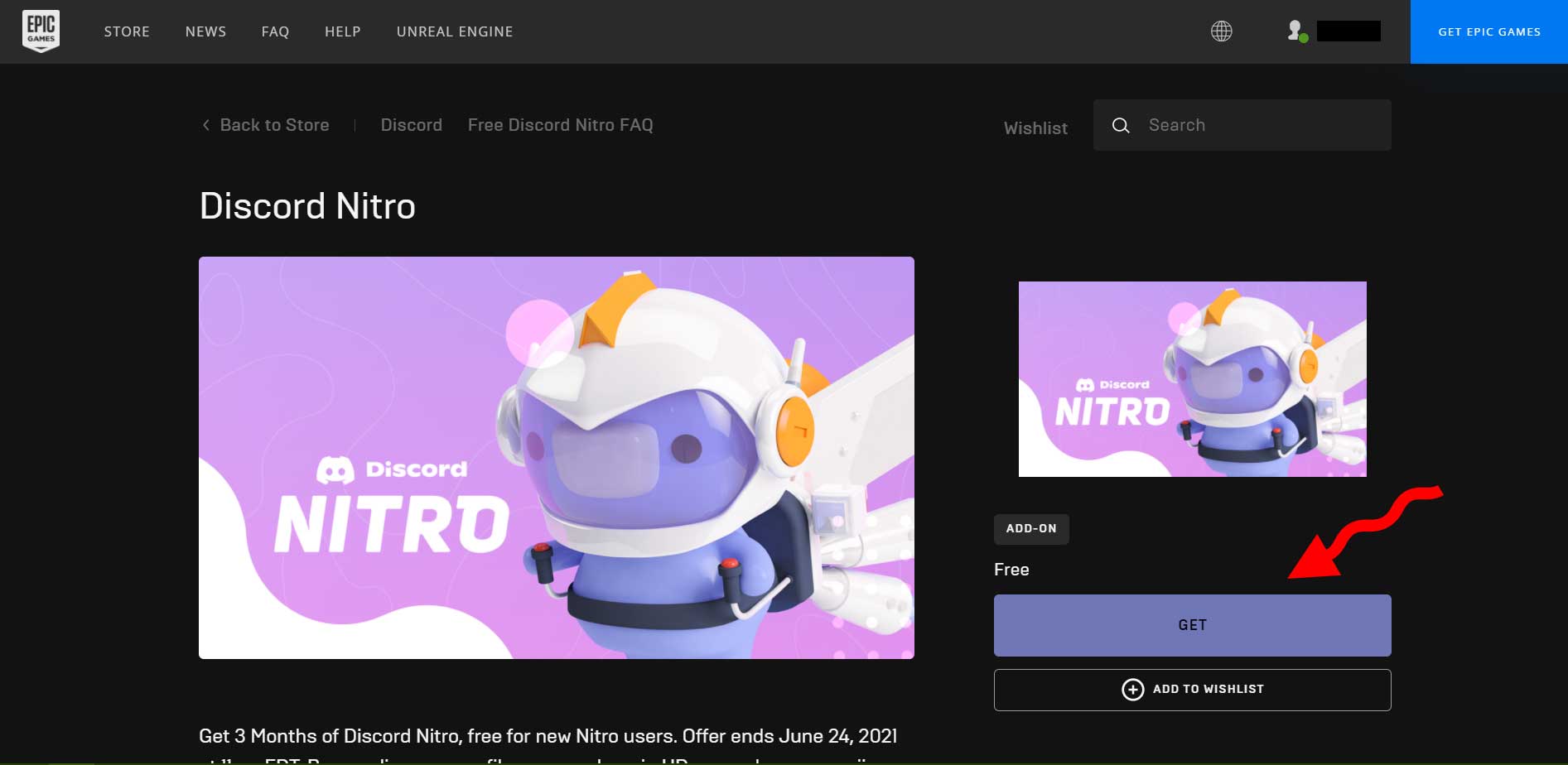Click the plus icon in Add to Wishlist

click(1132, 689)
